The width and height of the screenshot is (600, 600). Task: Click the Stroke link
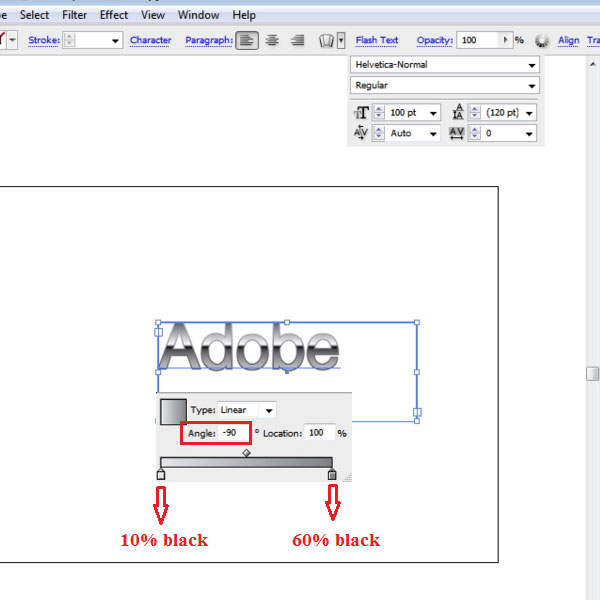[44, 40]
